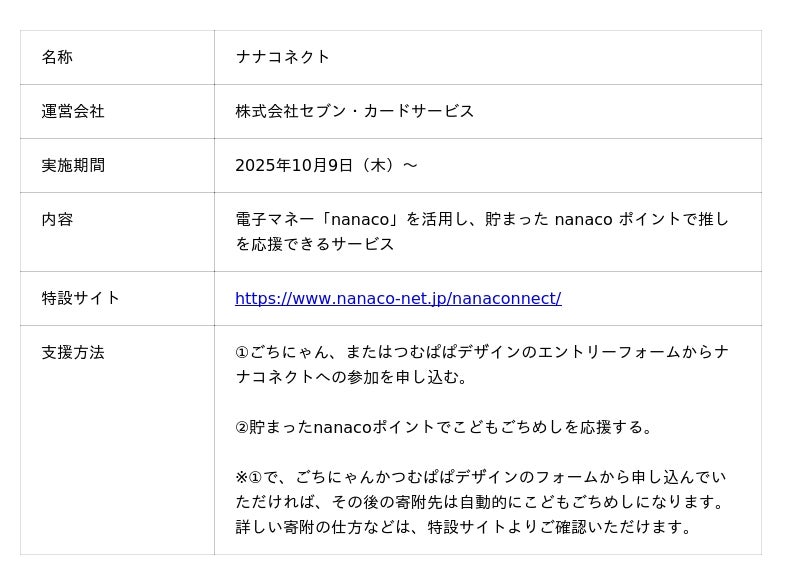Click the 名称 row label
Viewport: 800px width, 585px height.
[57, 58]
